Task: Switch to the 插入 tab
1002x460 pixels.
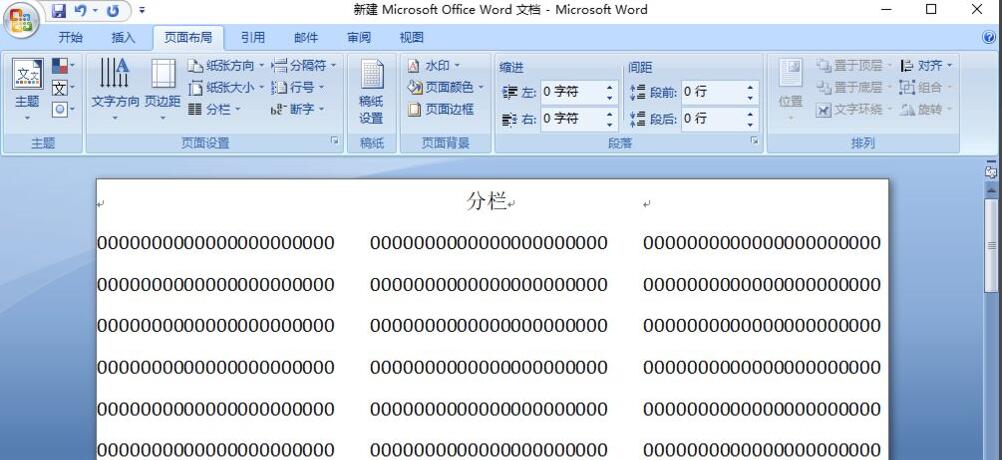Action: tap(123, 38)
